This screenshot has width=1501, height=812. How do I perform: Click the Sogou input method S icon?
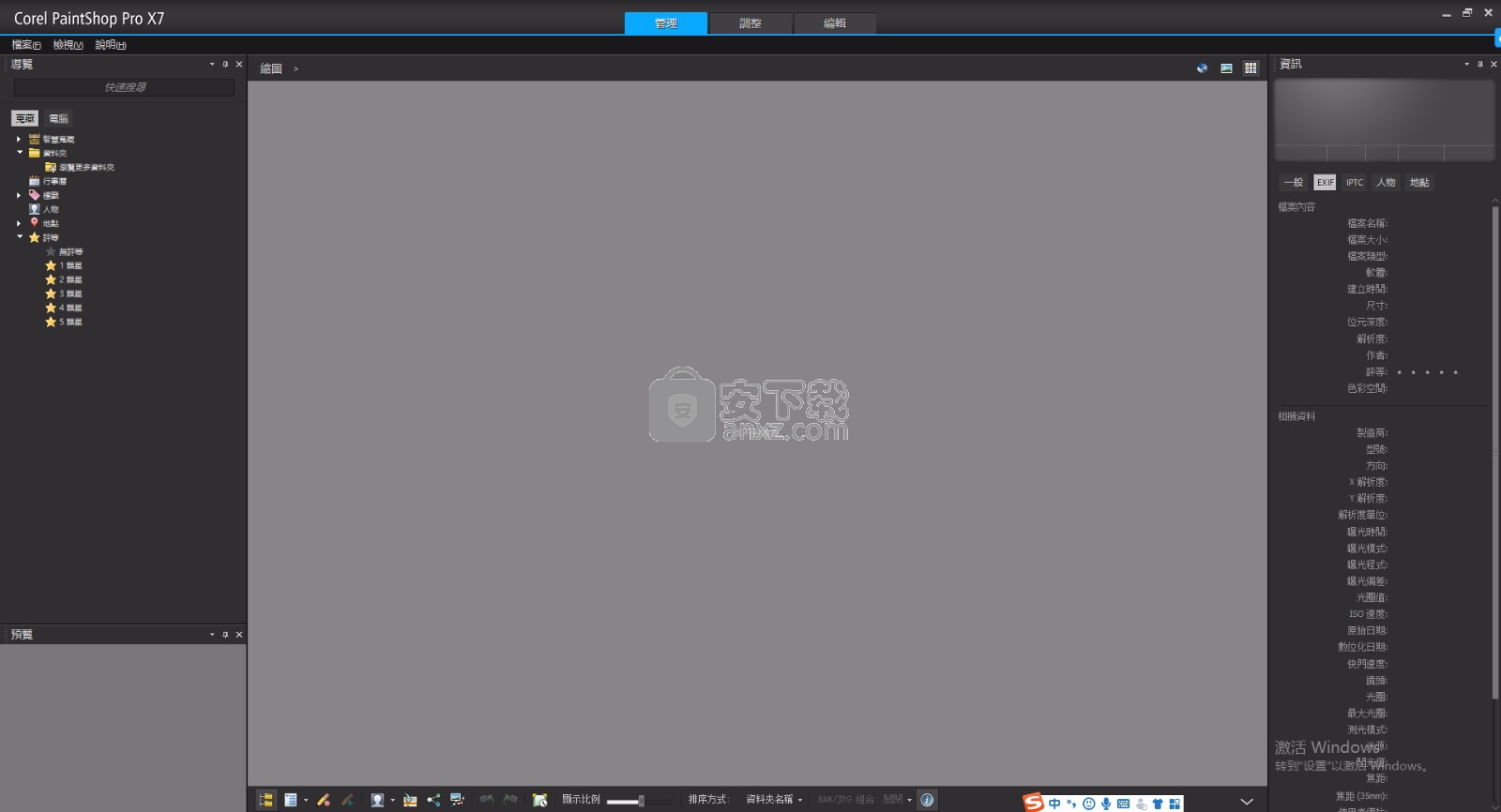(1034, 803)
